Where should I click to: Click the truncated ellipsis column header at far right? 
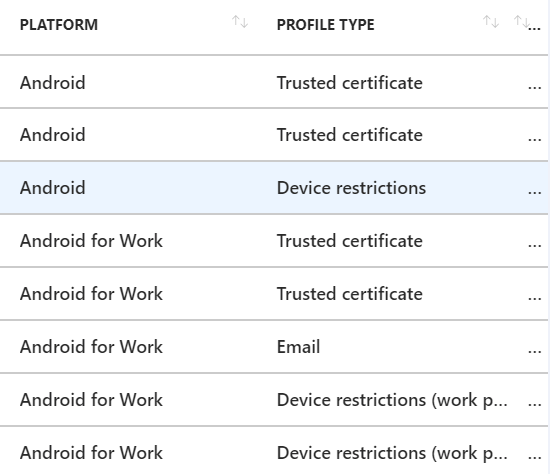click(x=535, y=27)
